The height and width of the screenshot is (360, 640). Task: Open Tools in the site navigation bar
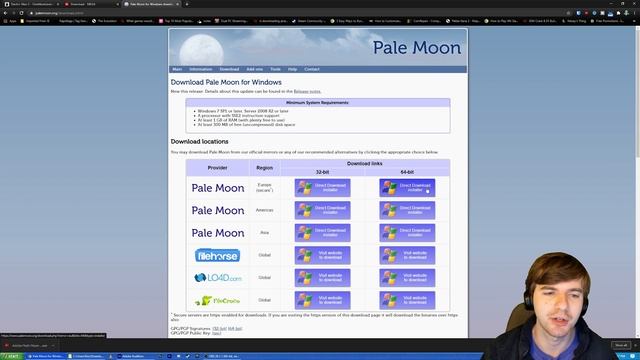pos(276,69)
